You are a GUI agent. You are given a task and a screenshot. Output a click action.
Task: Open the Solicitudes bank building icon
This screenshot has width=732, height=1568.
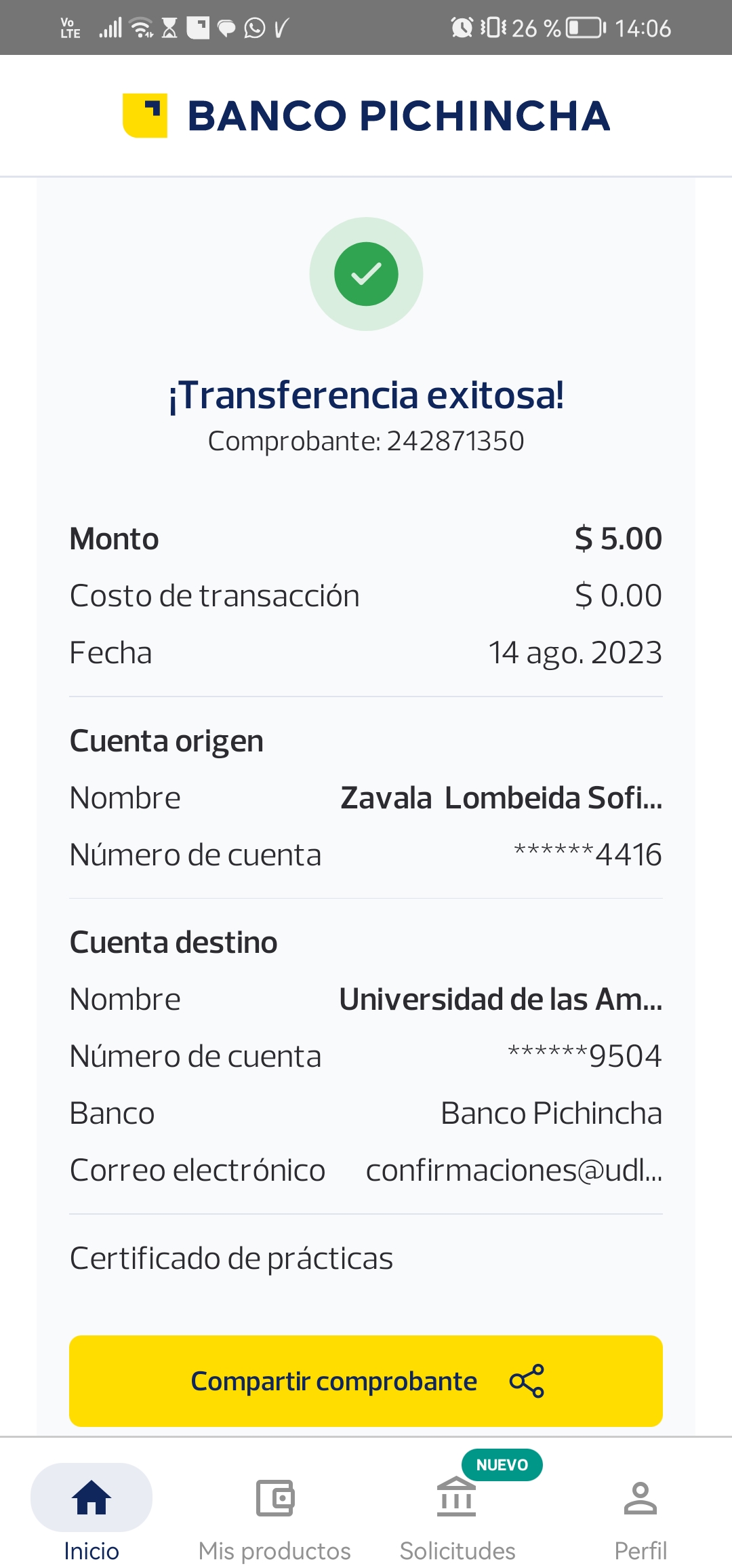coord(457,1497)
